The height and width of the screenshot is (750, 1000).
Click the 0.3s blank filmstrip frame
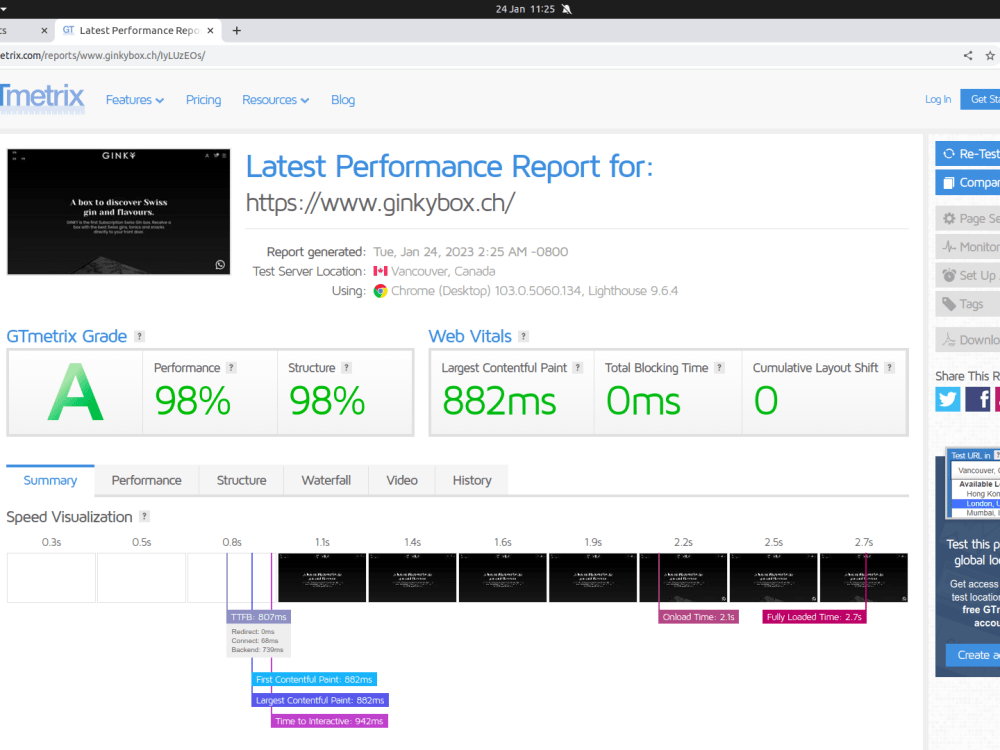click(x=51, y=578)
